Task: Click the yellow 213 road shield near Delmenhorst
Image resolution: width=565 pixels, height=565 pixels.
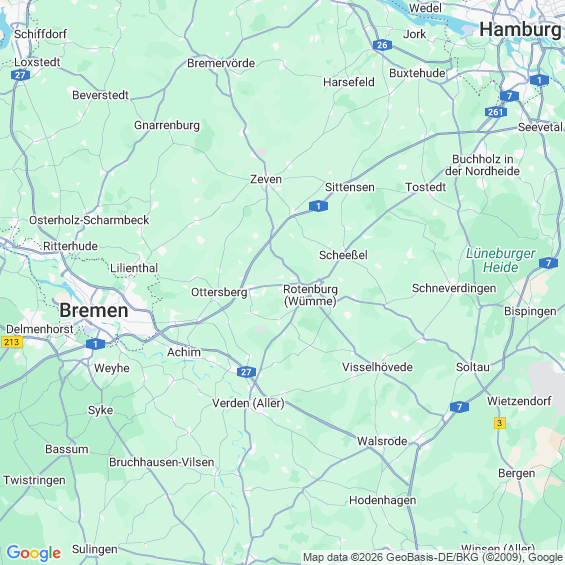Action: click(x=12, y=342)
